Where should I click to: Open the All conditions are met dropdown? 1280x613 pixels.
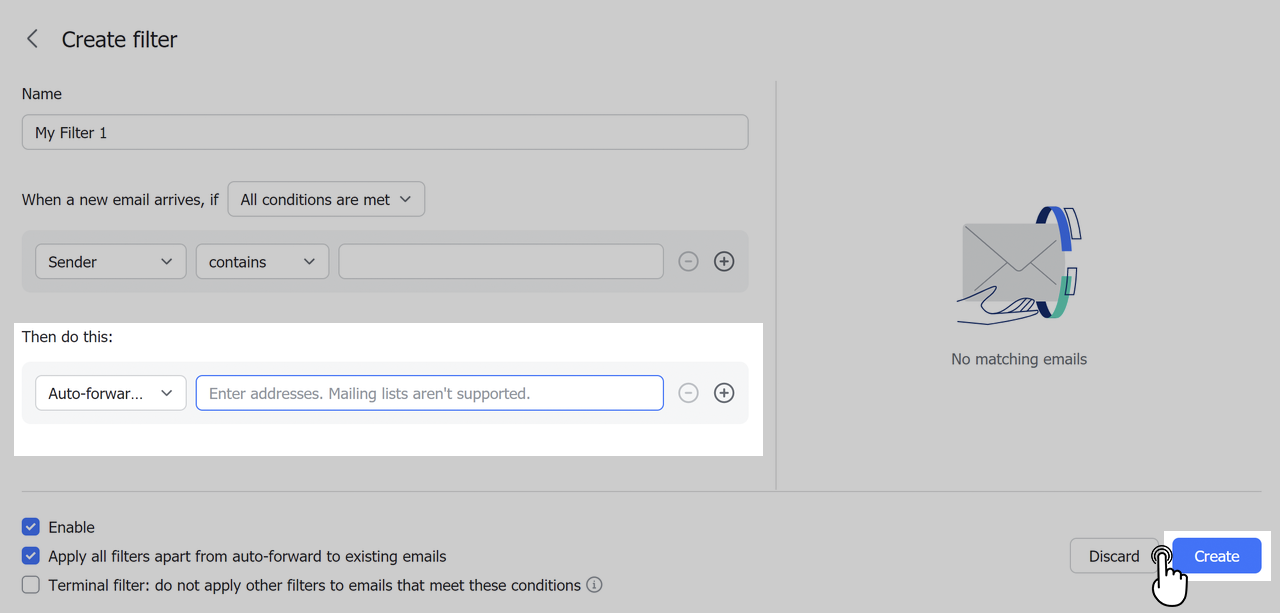pos(326,199)
